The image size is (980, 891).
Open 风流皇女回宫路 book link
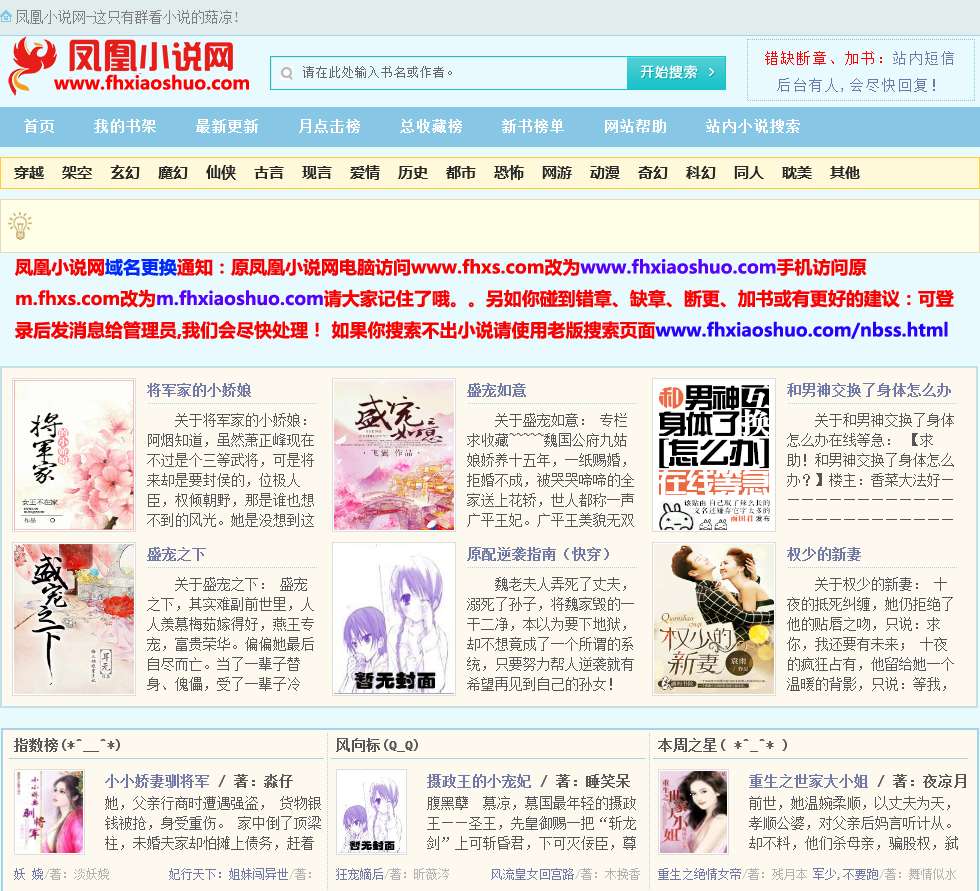tap(532, 874)
